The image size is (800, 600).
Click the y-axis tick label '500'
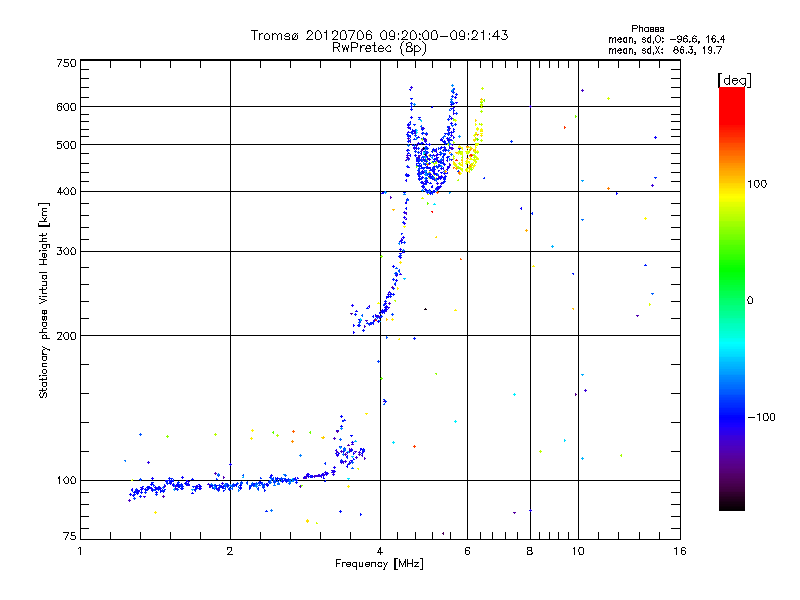click(66, 145)
